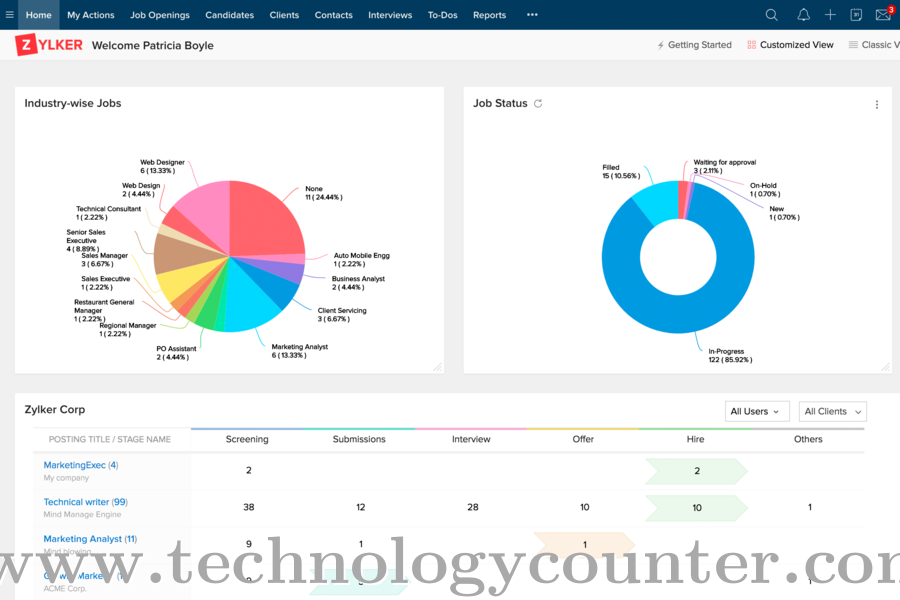Click the more navigation ellipsis
The image size is (900, 600).
(532, 15)
